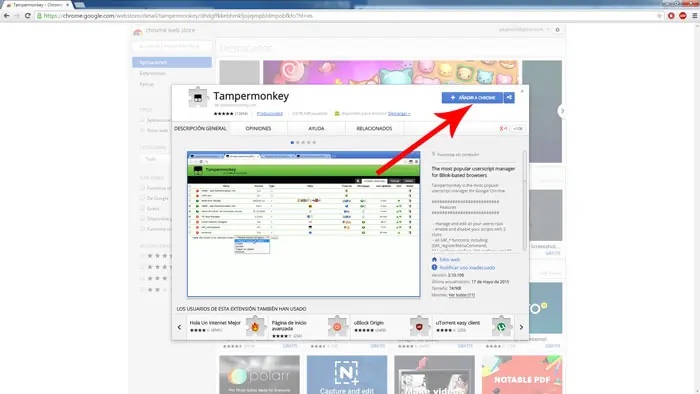This screenshot has height=394, width=700.
Task: Click the Página de inicio avanzada puzzle icon
Action: tap(337, 327)
